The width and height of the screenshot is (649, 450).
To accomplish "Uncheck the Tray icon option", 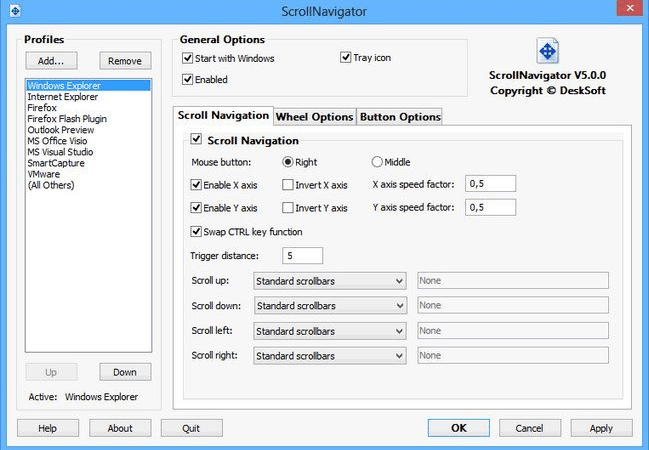I will tap(346, 57).
